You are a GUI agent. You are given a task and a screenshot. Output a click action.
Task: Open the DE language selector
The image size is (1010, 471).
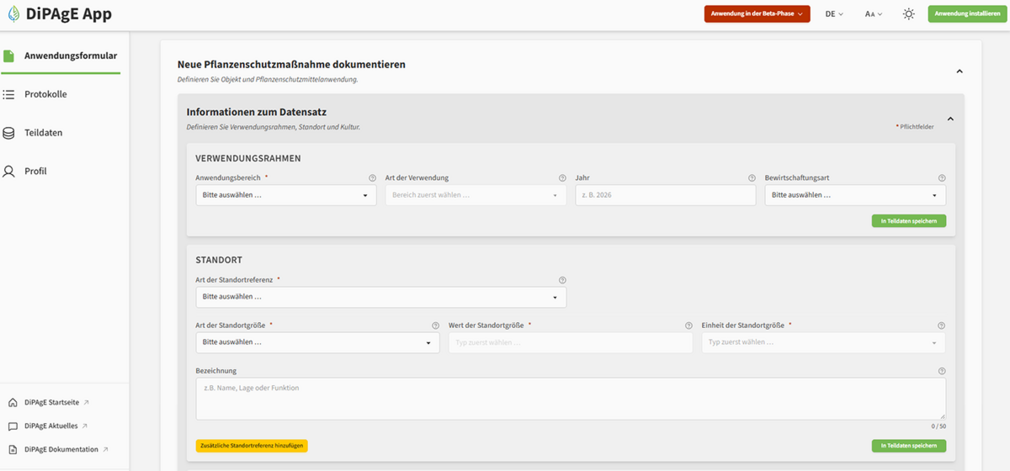(834, 14)
